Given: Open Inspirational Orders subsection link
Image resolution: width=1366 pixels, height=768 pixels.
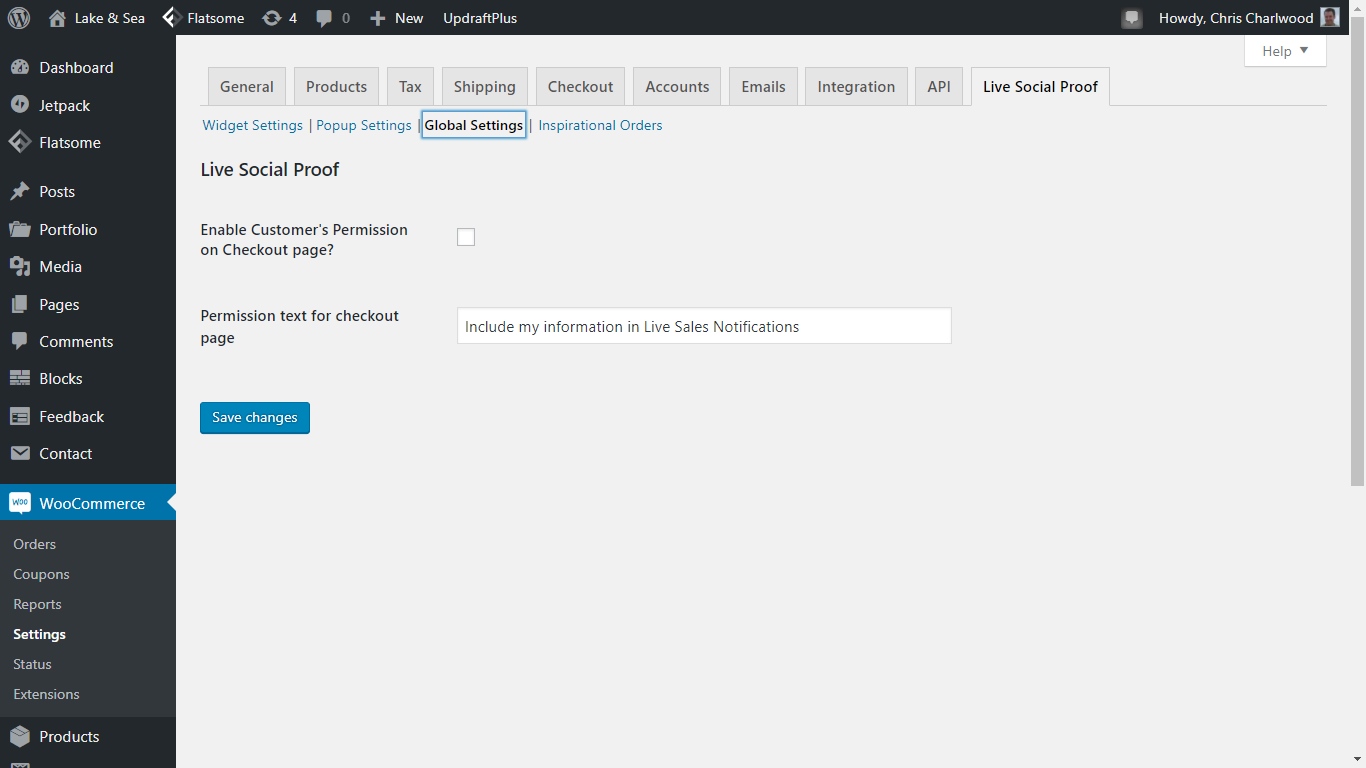Looking at the screenshot, I should tap(600, 125).
